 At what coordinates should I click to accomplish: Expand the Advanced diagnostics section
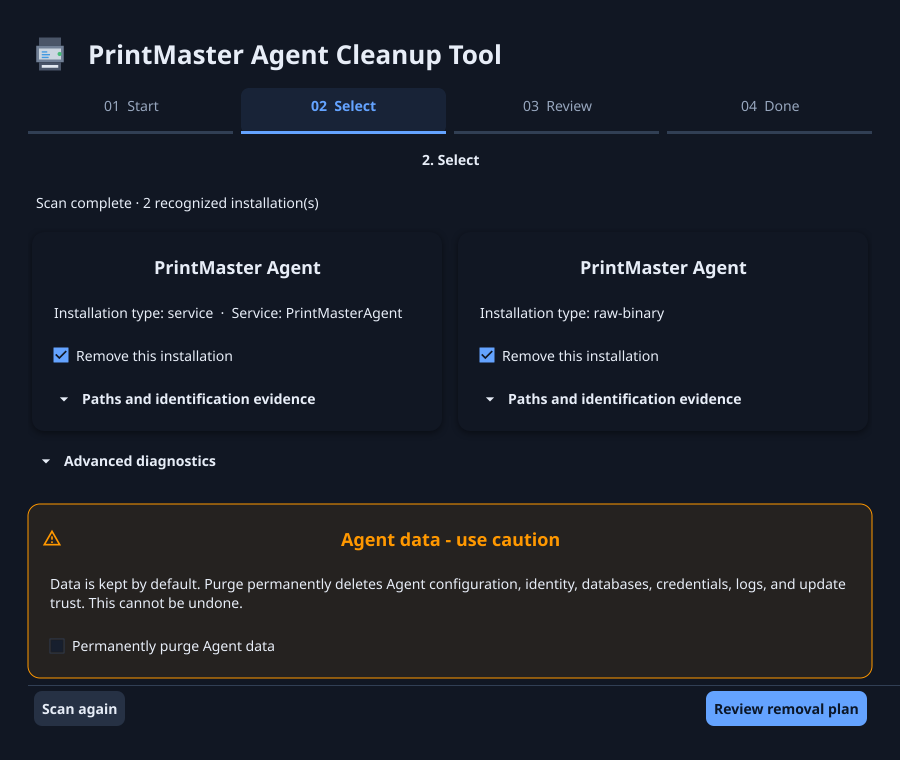point(129,461)
